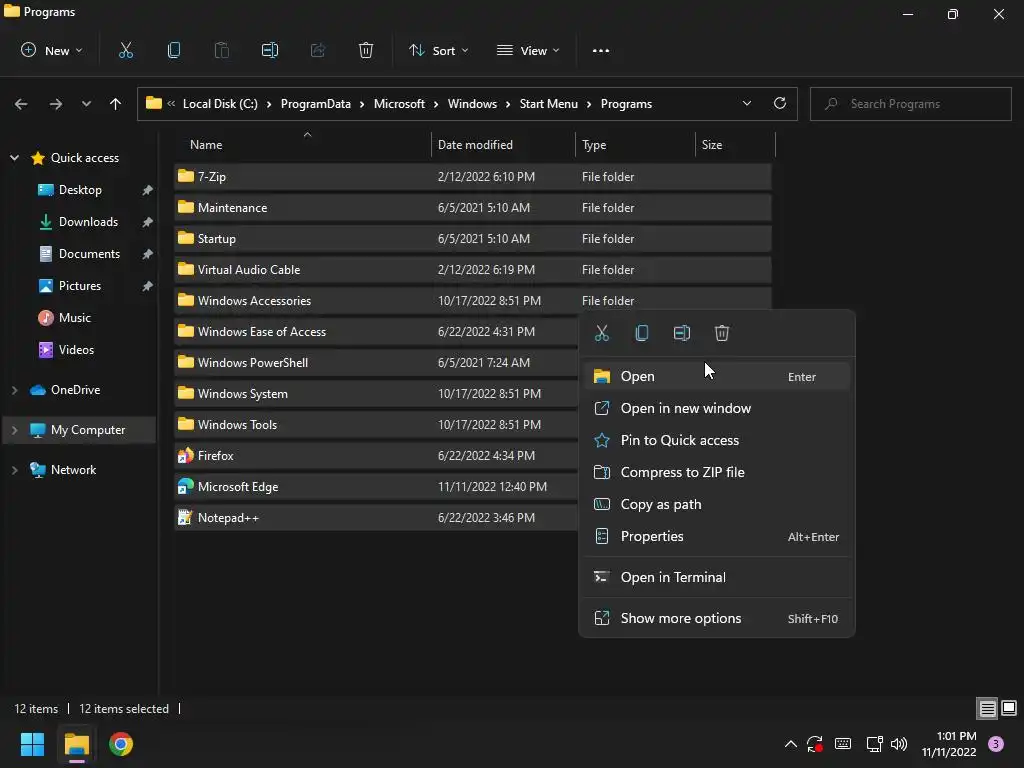Select the Virtual Audio Cable folder

(x=473, y=270)
